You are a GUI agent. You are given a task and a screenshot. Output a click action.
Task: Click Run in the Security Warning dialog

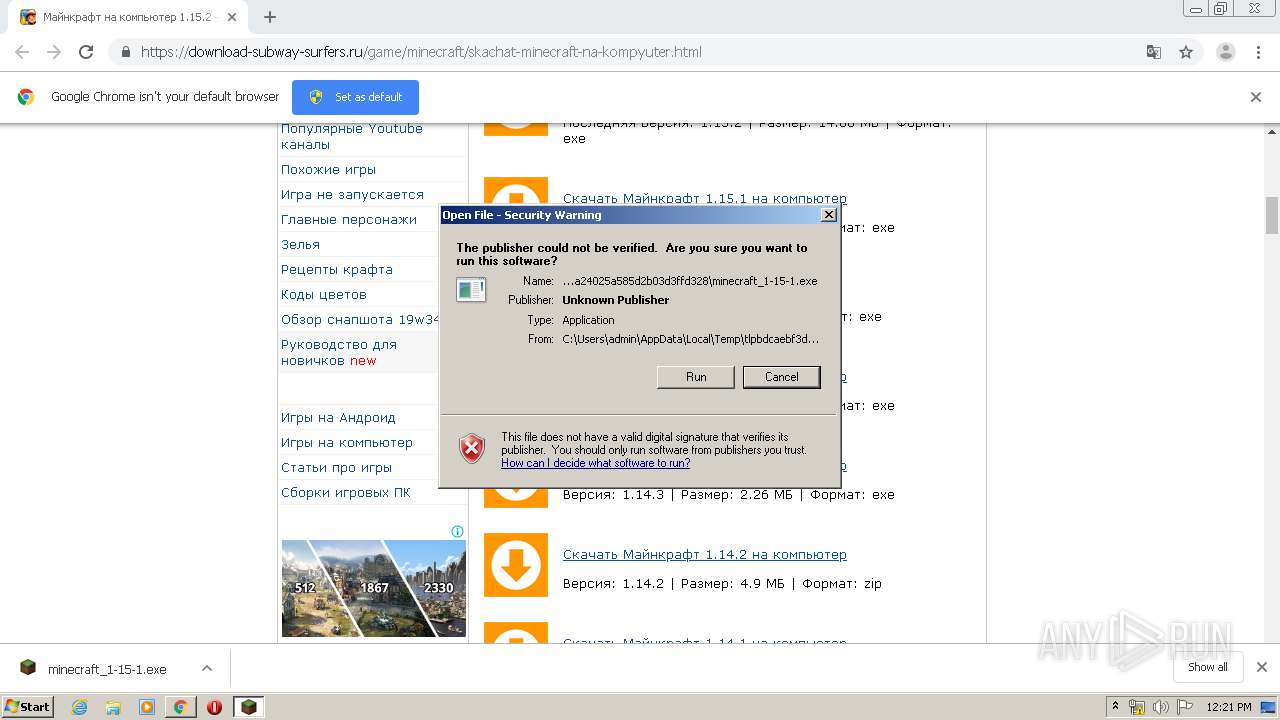coord(696,377)
